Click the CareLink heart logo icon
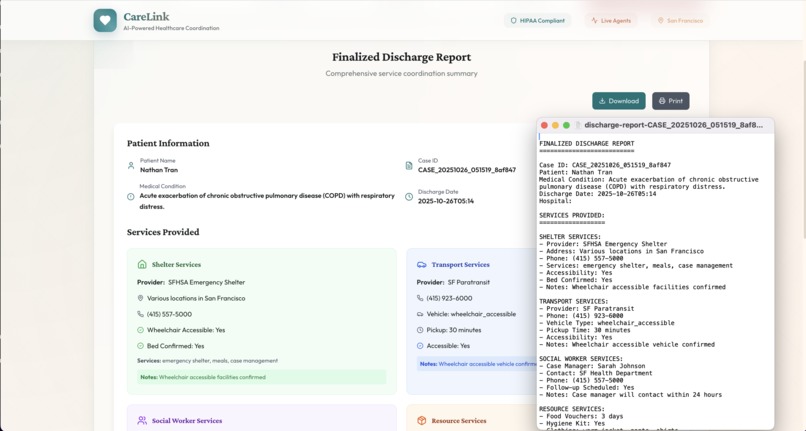 105,21
